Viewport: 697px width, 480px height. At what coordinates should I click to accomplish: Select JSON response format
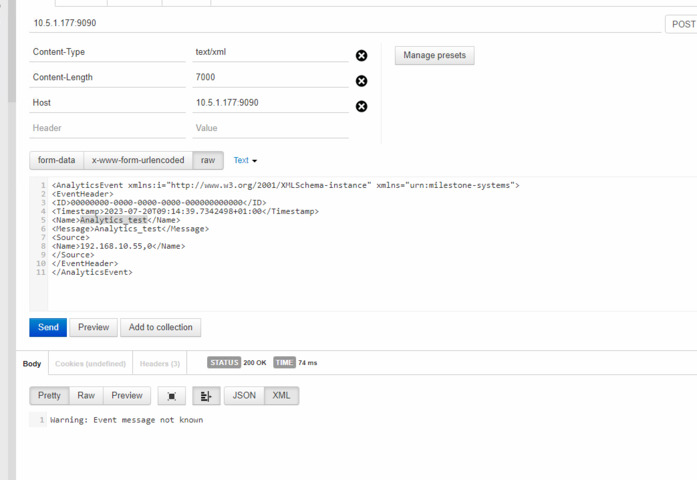(x=244, y=396)
